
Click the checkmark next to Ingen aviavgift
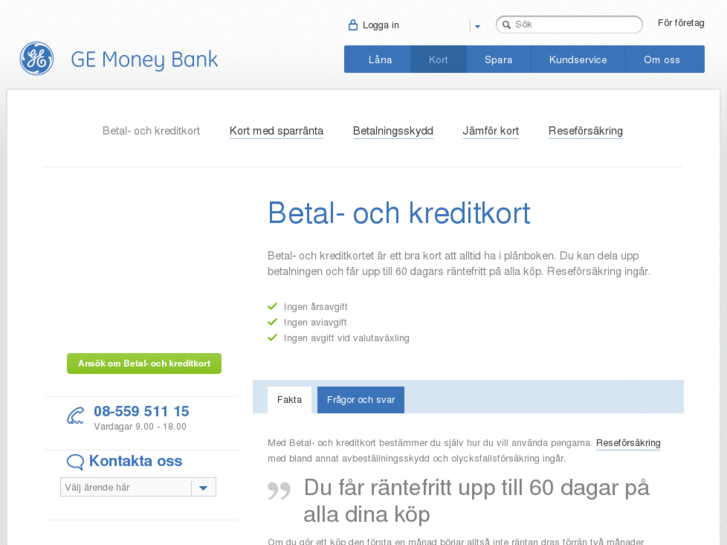pos(272,322)
